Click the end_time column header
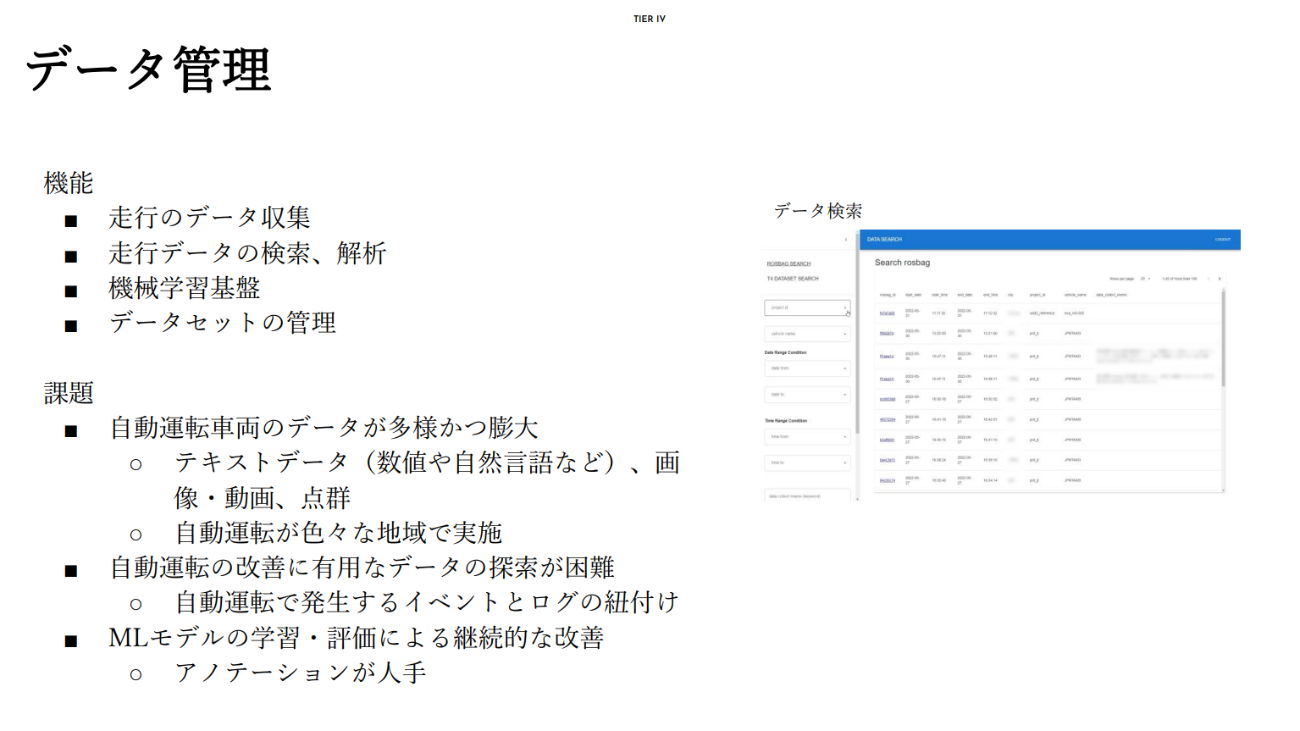 (991, 295)
